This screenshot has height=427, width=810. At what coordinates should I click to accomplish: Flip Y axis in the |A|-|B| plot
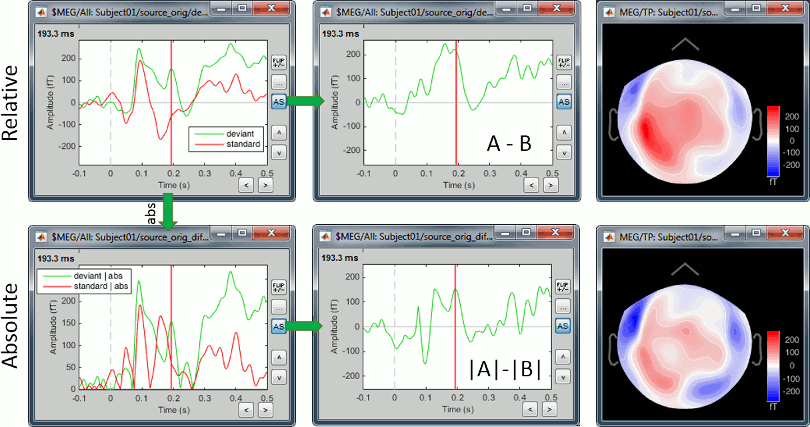(x=564, y=286)
